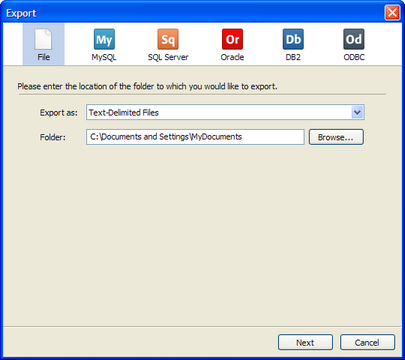Proceed with the Next button
405x360 pixels.
click(305, 342)
